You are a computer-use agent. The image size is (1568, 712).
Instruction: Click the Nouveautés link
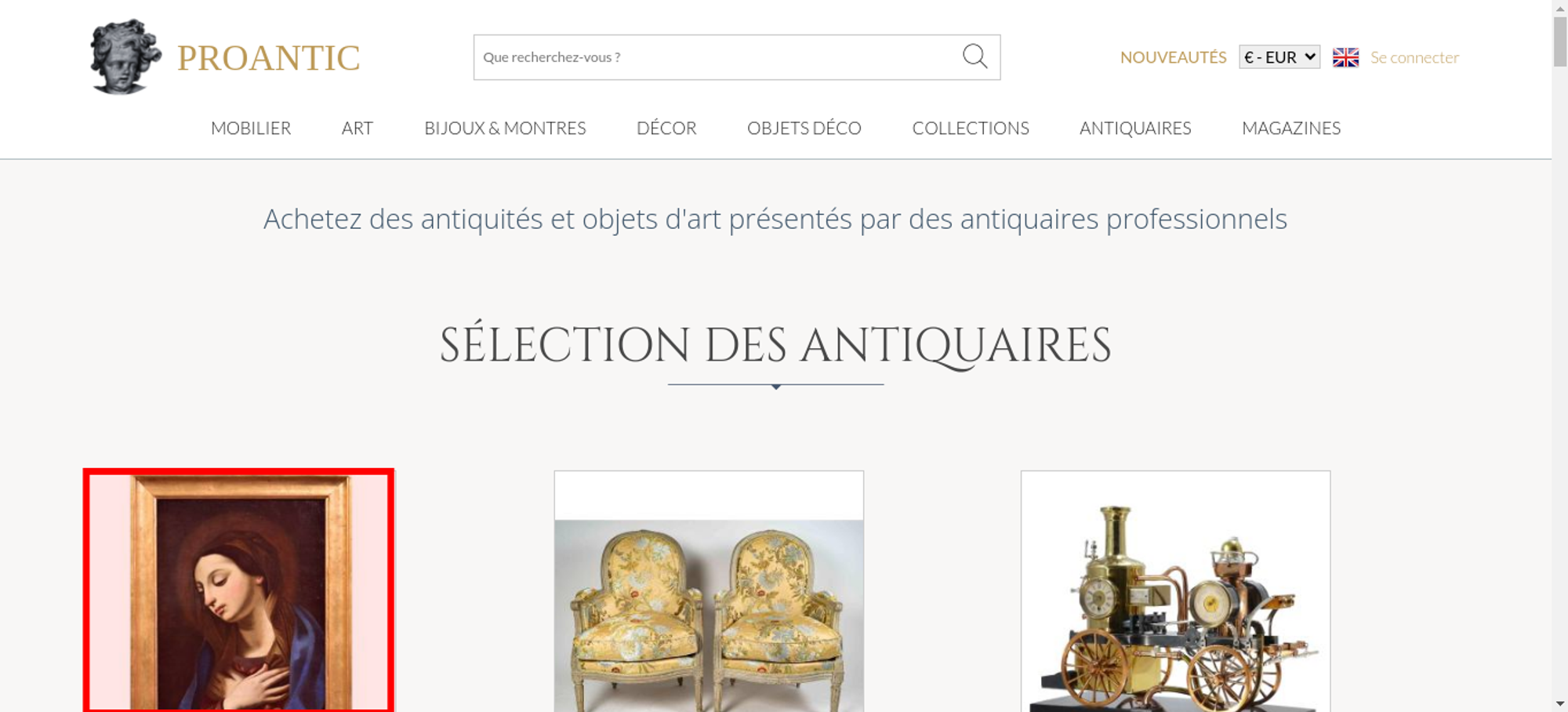(1173, 57)
